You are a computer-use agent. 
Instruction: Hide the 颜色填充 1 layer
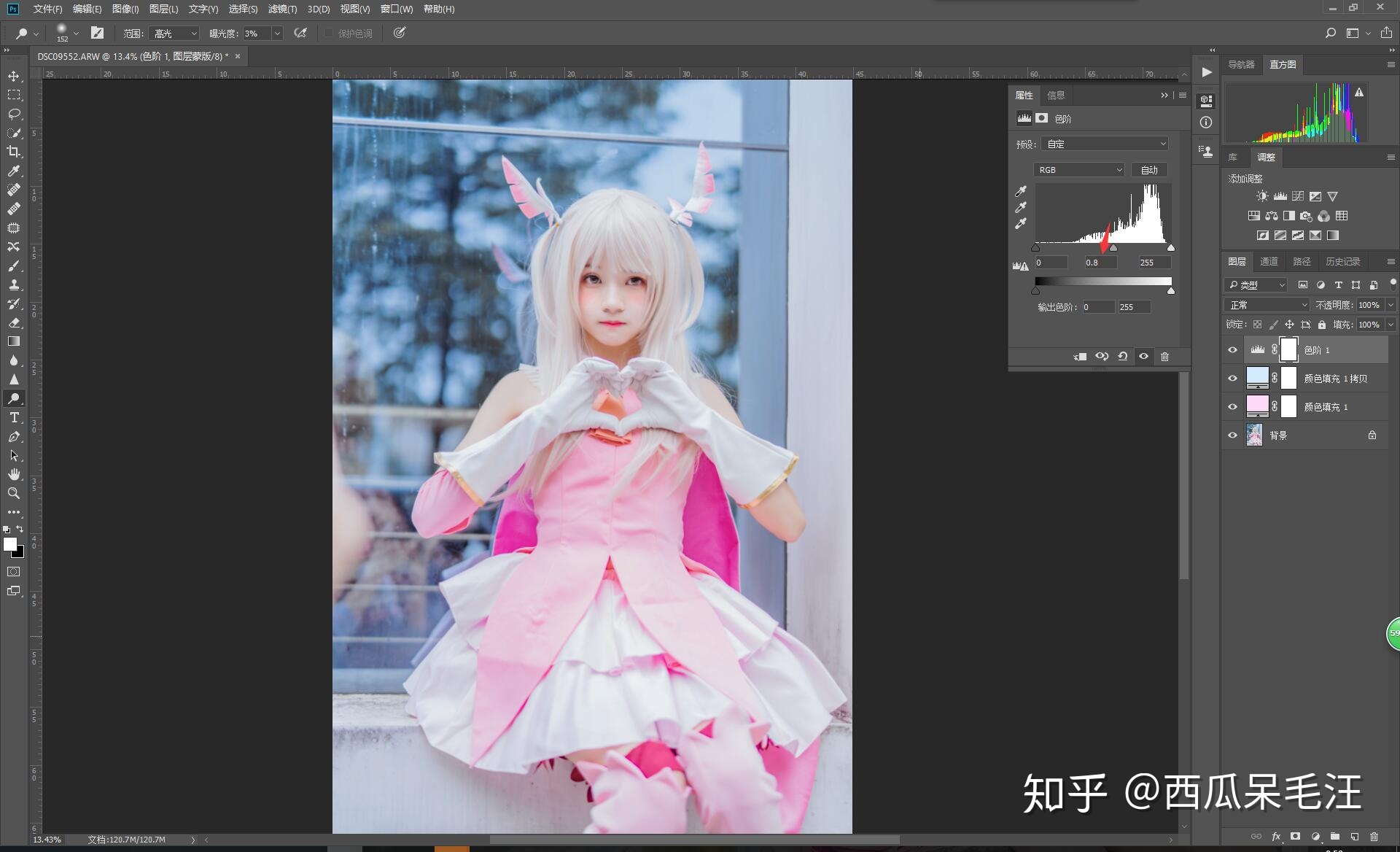click(1233, 407)
